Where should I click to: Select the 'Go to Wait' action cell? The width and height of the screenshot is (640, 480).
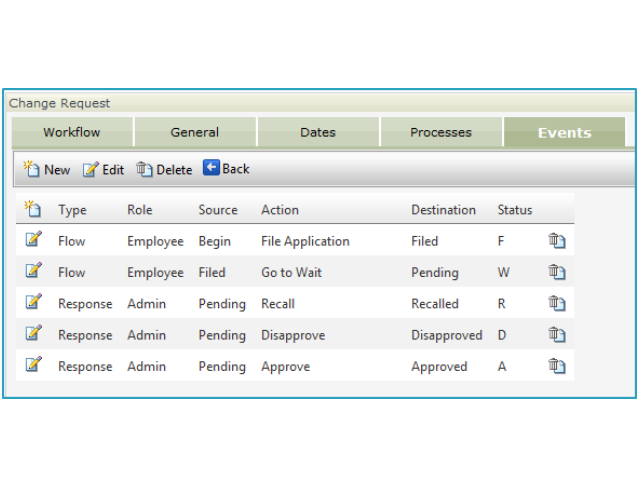coord(291,272)
